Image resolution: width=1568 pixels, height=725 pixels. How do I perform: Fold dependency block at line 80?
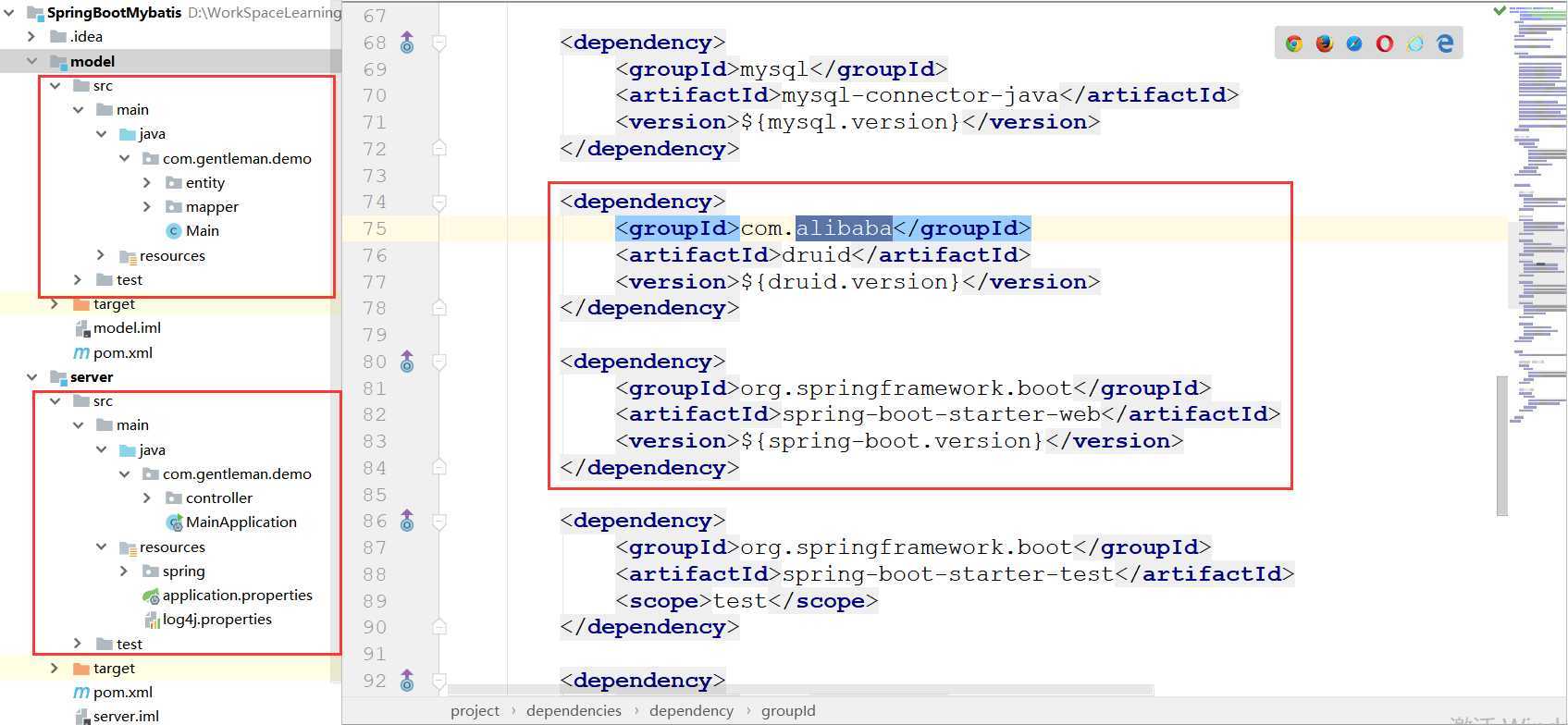coord(439,362)
